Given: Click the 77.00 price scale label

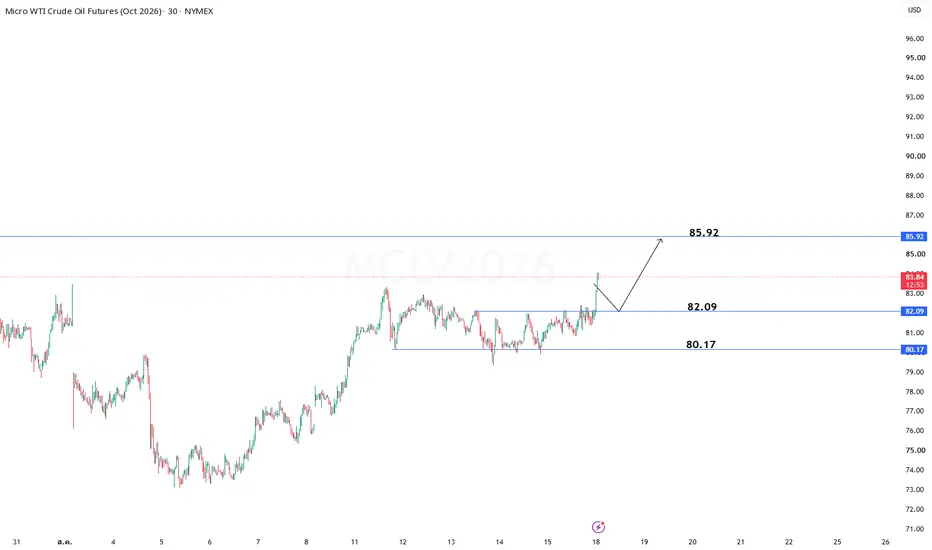Looking at the screenshot, I should pyautogui.click(x=915, y=411).
